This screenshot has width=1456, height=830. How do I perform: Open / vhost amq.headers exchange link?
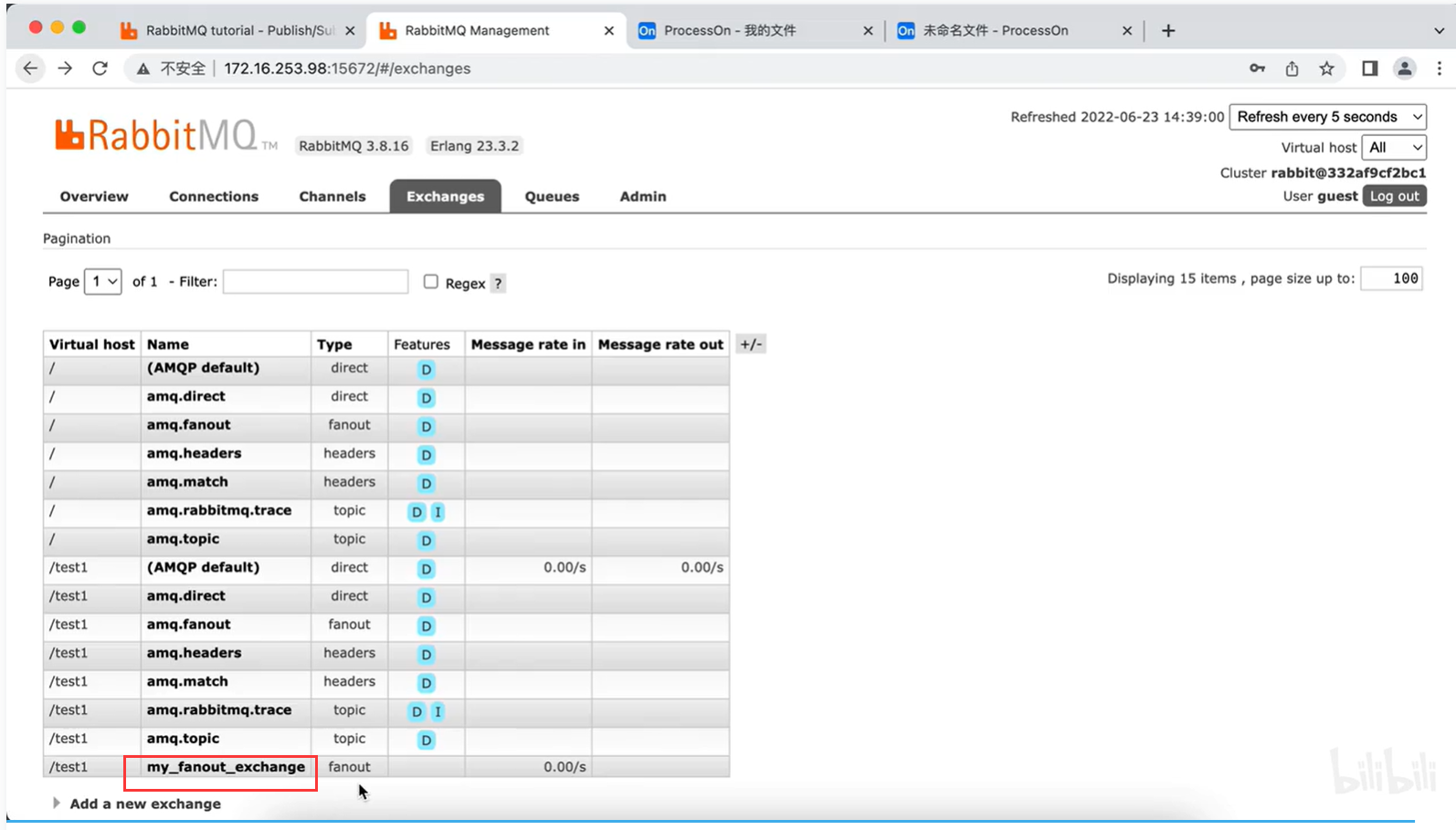[194, 453]
